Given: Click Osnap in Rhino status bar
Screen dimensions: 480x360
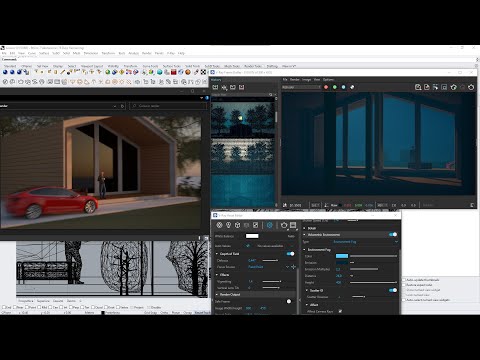Looking at the screenshot, I should tap(188, 313).
